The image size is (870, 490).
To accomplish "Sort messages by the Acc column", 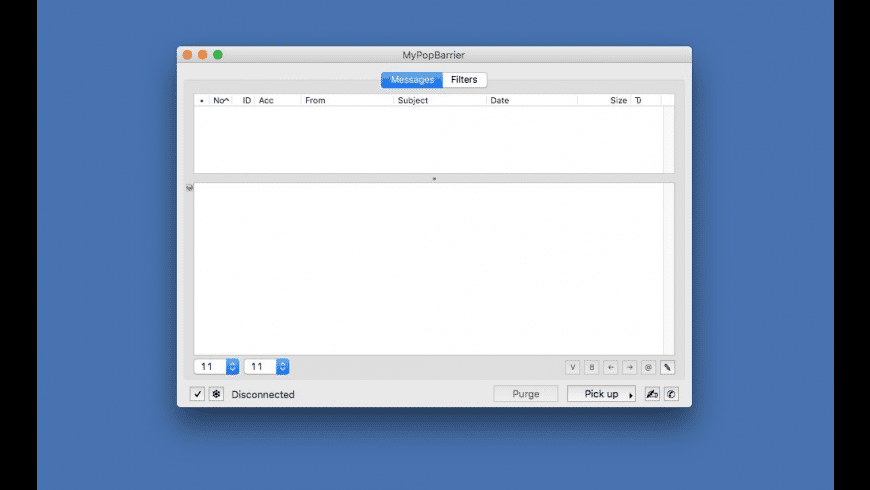I will [278, 100].
